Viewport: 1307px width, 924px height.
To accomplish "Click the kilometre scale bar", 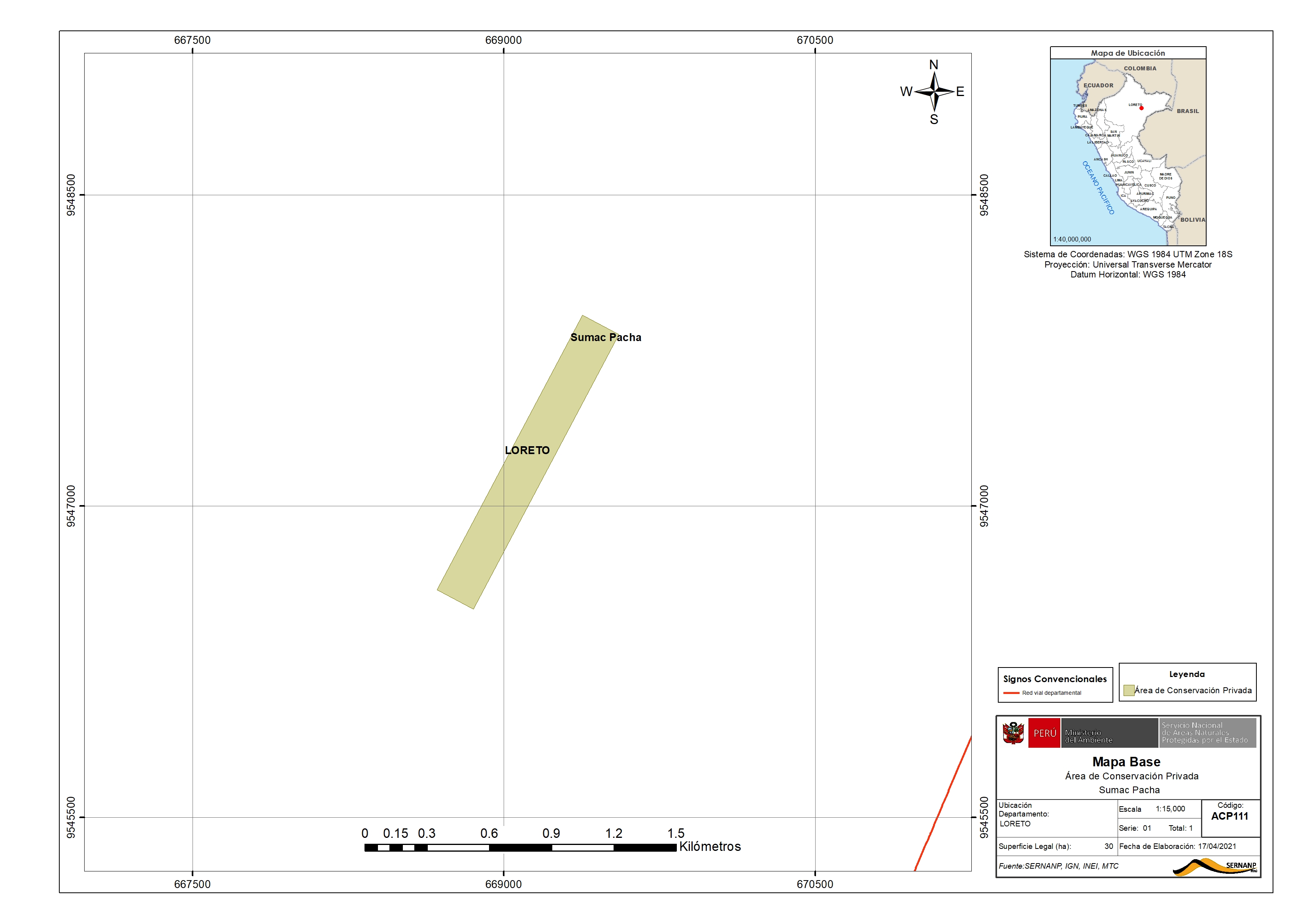I will click(520, 848).
